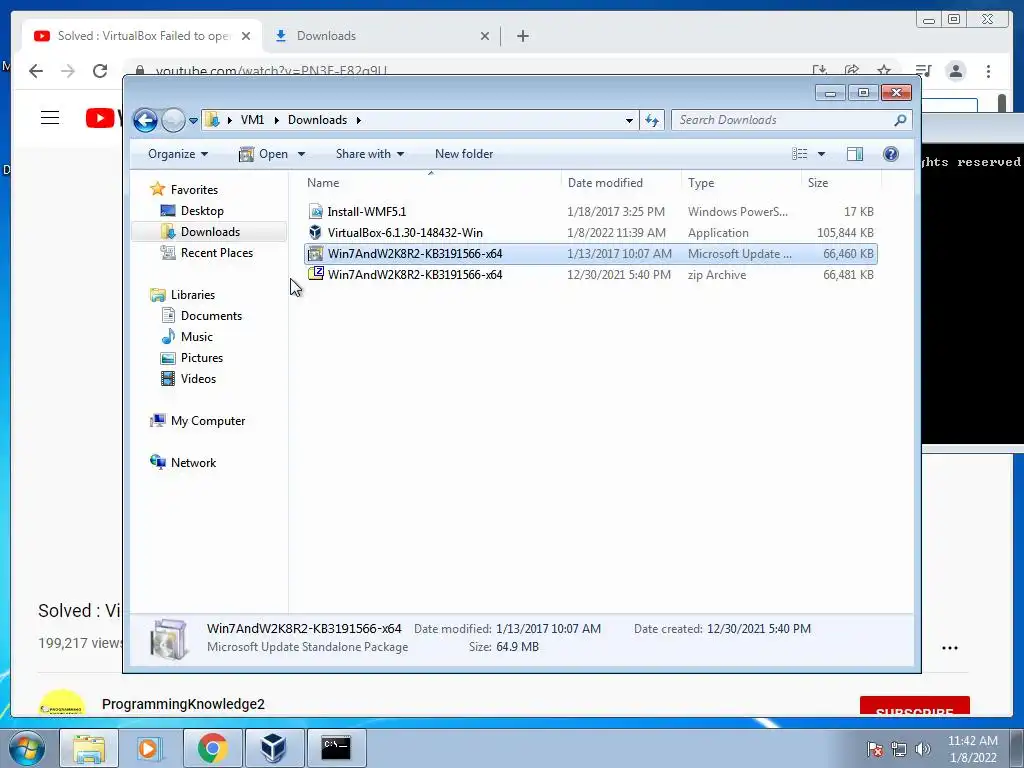Open Explorer help icon
1024x768 pixels.
[x=891, y=154]
